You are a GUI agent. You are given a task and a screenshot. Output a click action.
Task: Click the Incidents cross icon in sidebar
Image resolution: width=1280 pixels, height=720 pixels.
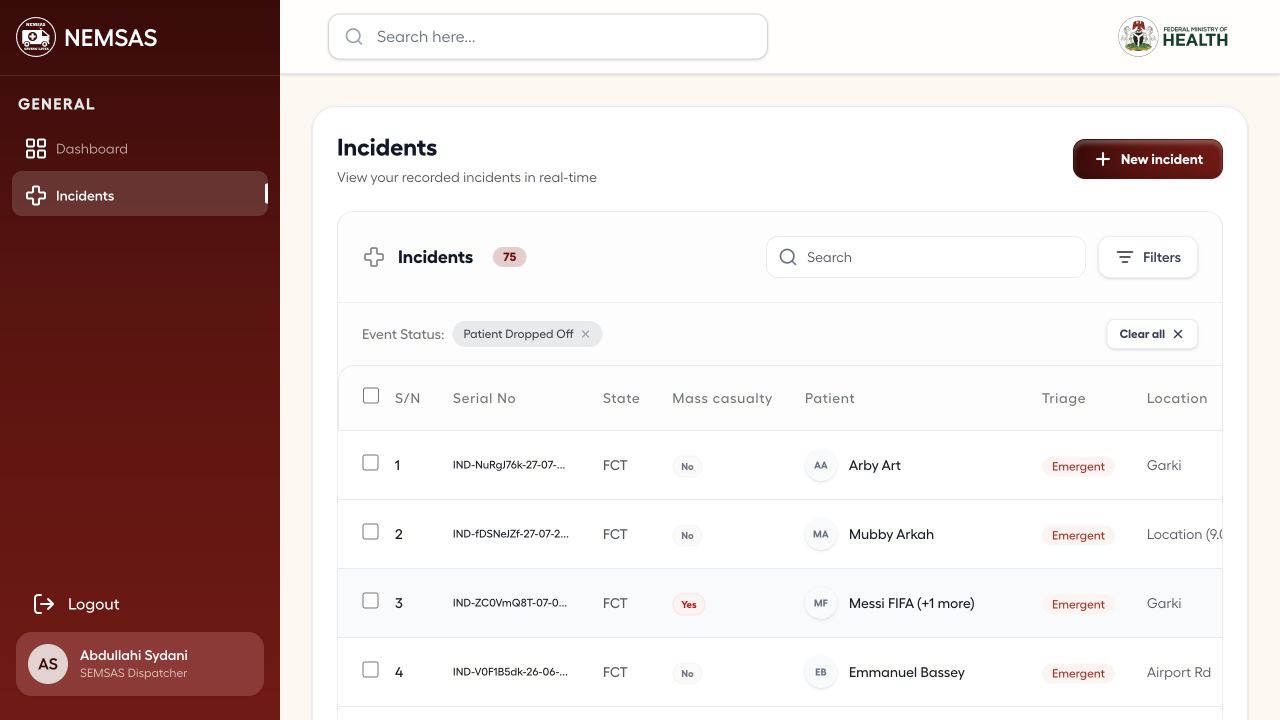tap(36, 196)
